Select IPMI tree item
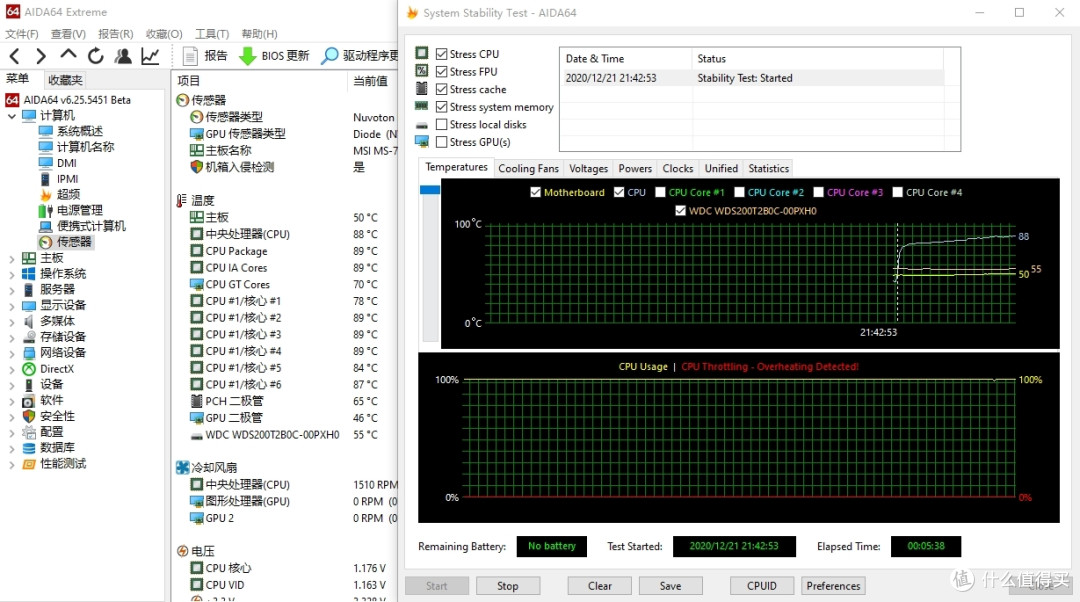Screen dimensions: 1080x602 [x=67, y=179]
